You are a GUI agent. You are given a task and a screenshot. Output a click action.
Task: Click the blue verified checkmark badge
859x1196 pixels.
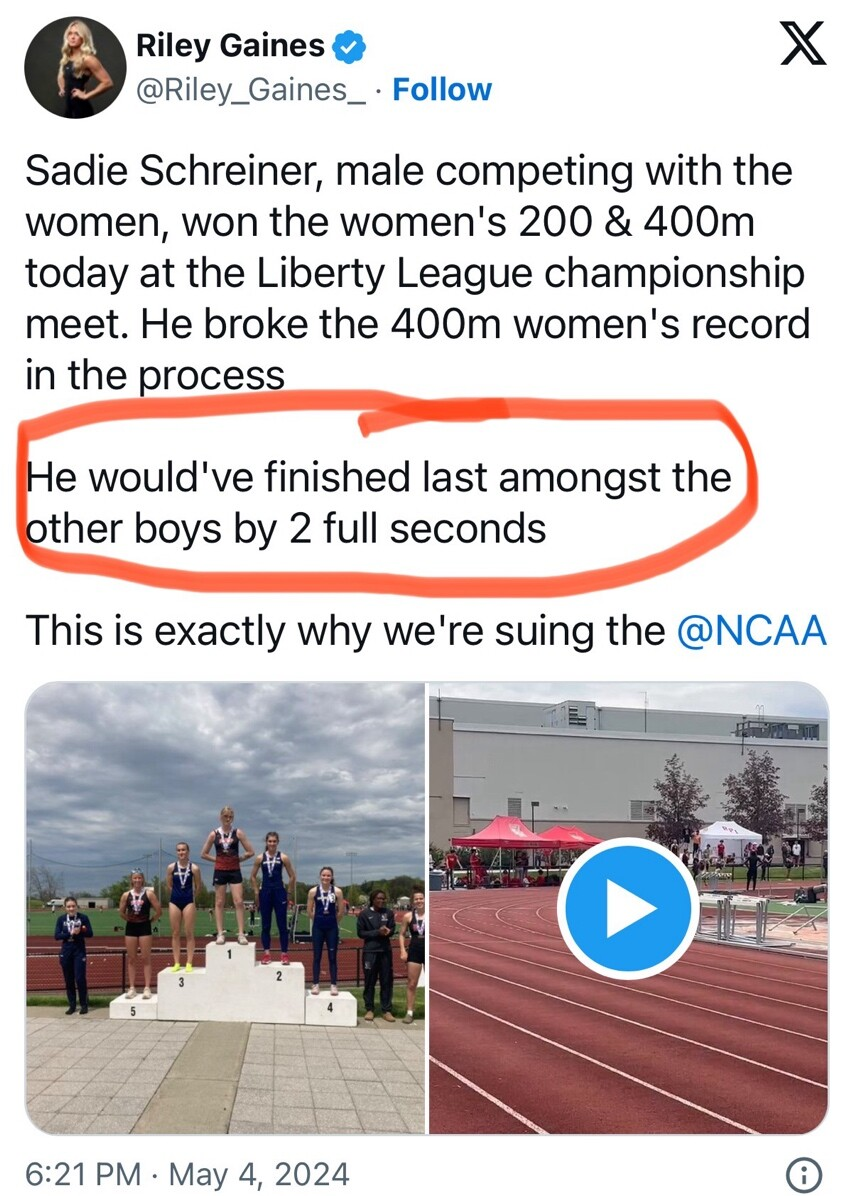[349, 46]
